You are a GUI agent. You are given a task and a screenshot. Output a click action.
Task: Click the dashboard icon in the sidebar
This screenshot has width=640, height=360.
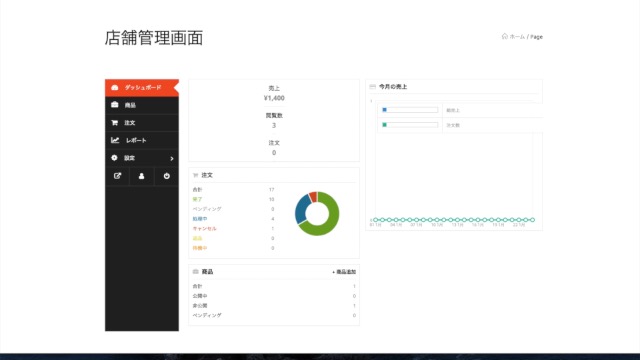click(115, 88)
